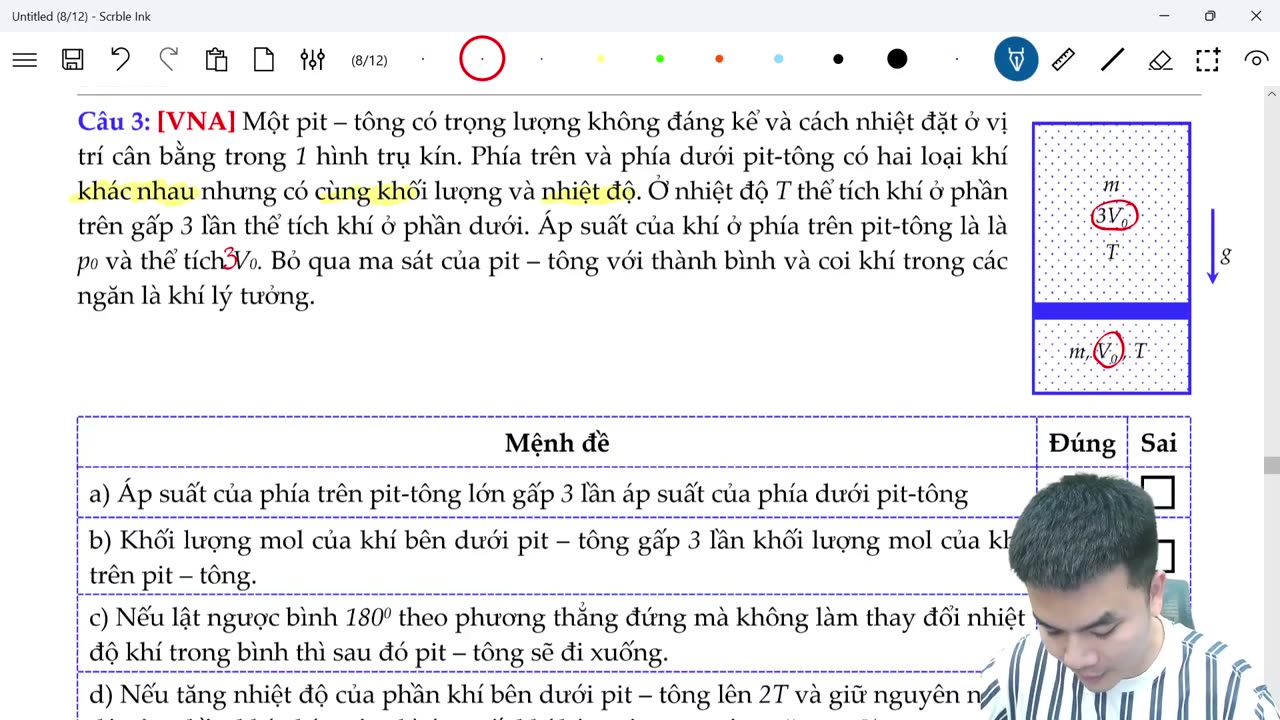1280x720 pixels.
Task: Choose the ruler tool
Action: [x=1063, y=60]
